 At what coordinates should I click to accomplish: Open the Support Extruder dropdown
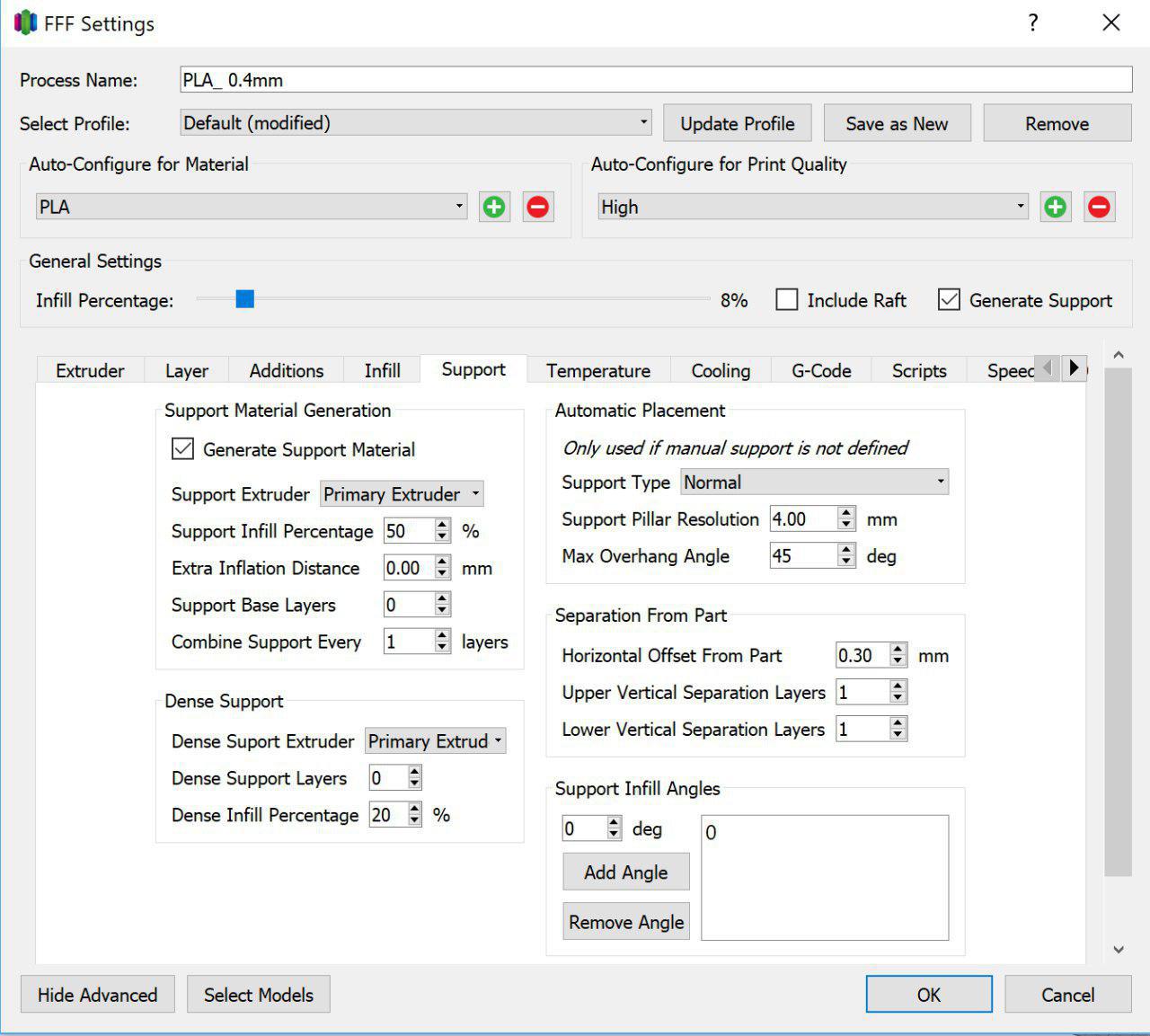pos(402,494)
